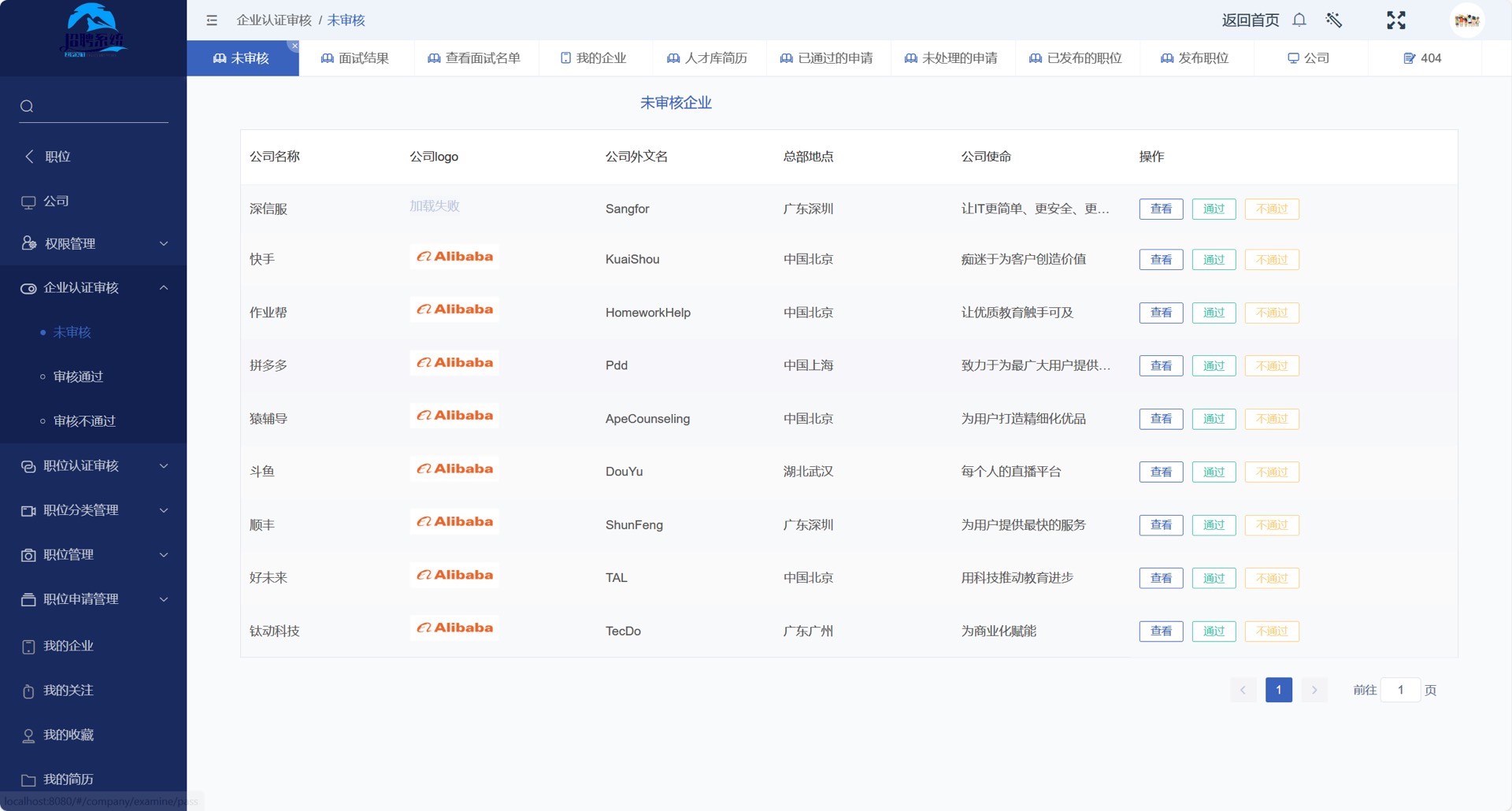The height and width of the screenshot is (811, 1512).
Task: View details for 钛动科技
Action: (1161, 631)
